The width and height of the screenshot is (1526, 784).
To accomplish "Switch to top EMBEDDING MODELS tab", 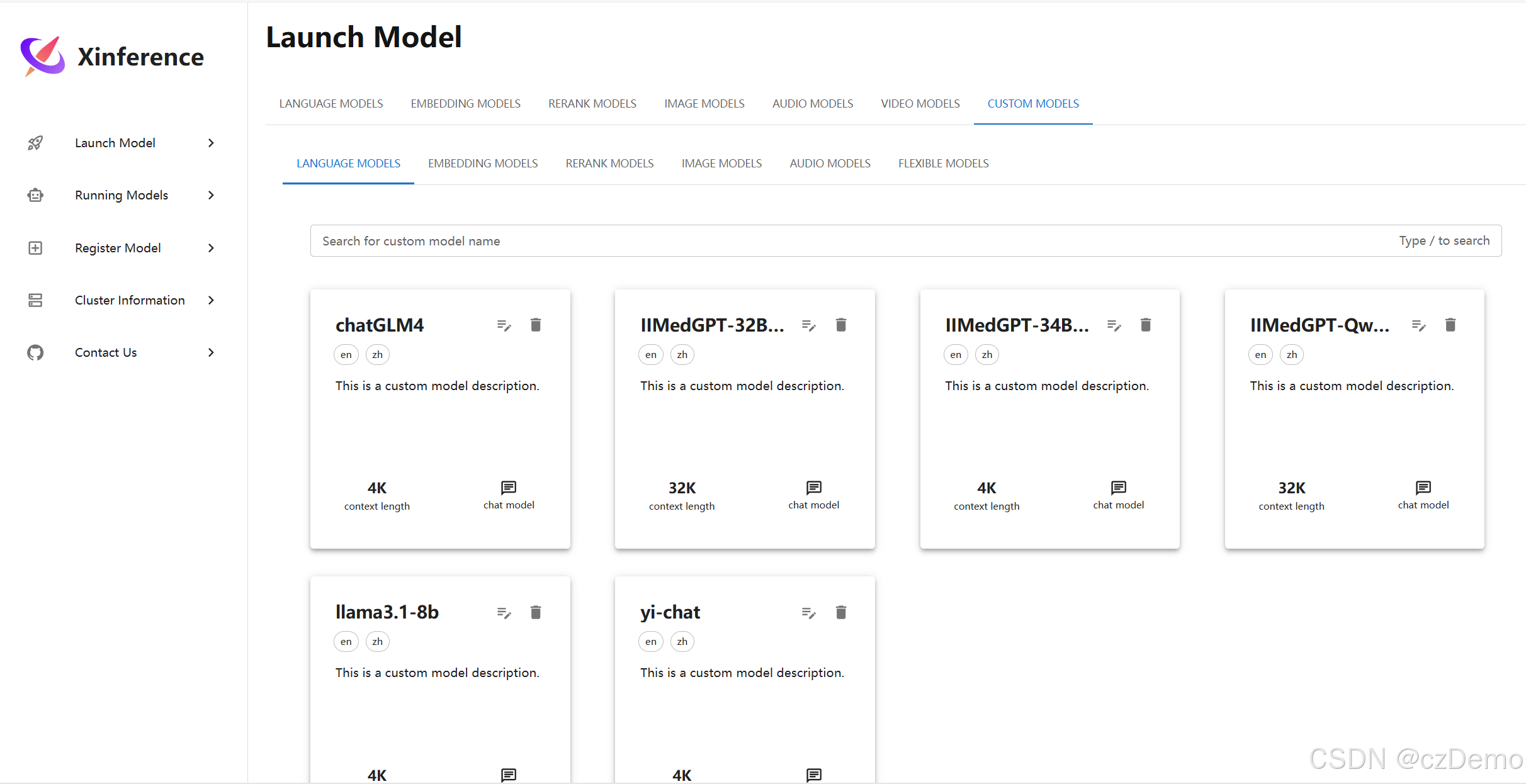I will click(466, 104).
